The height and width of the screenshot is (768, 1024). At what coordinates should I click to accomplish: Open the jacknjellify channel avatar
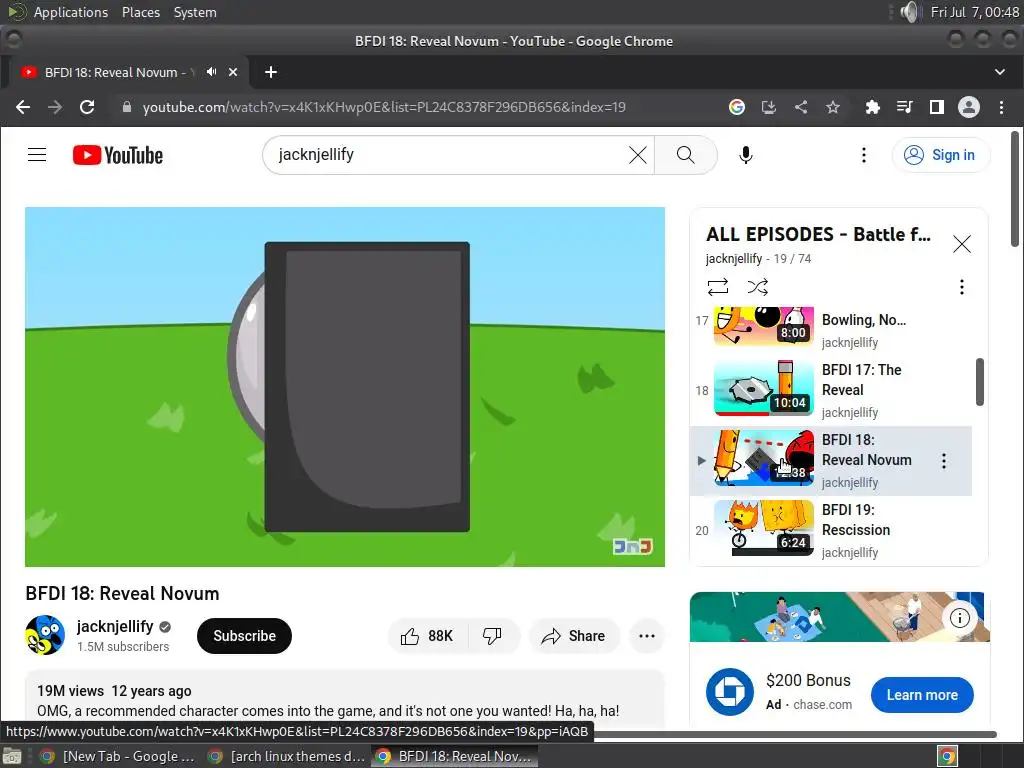(45, 635)
